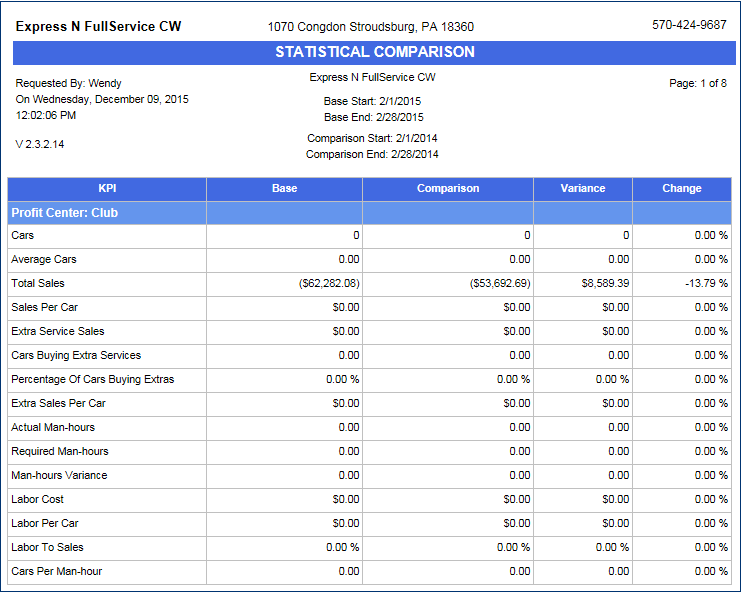741x592 pixels.
Task: Click the Extra Service Sales row label
Action: 58,331
